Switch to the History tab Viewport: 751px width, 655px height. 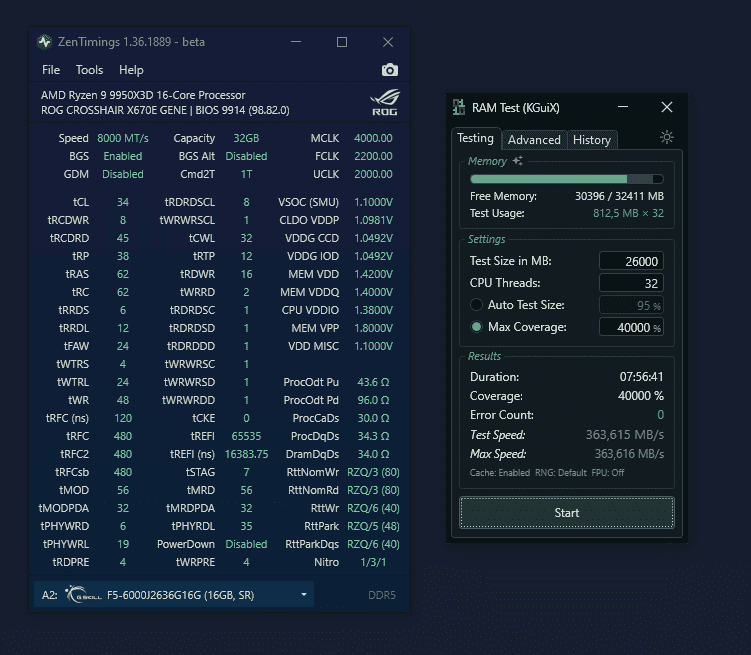592,140
